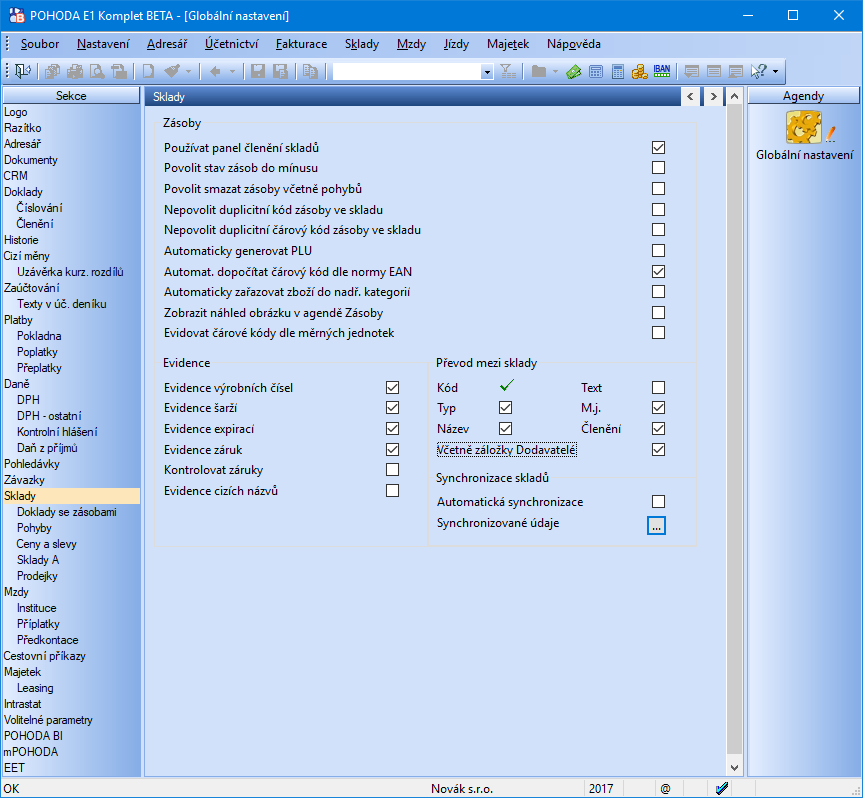Click the 2017 year in status bar
Screen dimensions: 863x798
[x=601, y=789]
